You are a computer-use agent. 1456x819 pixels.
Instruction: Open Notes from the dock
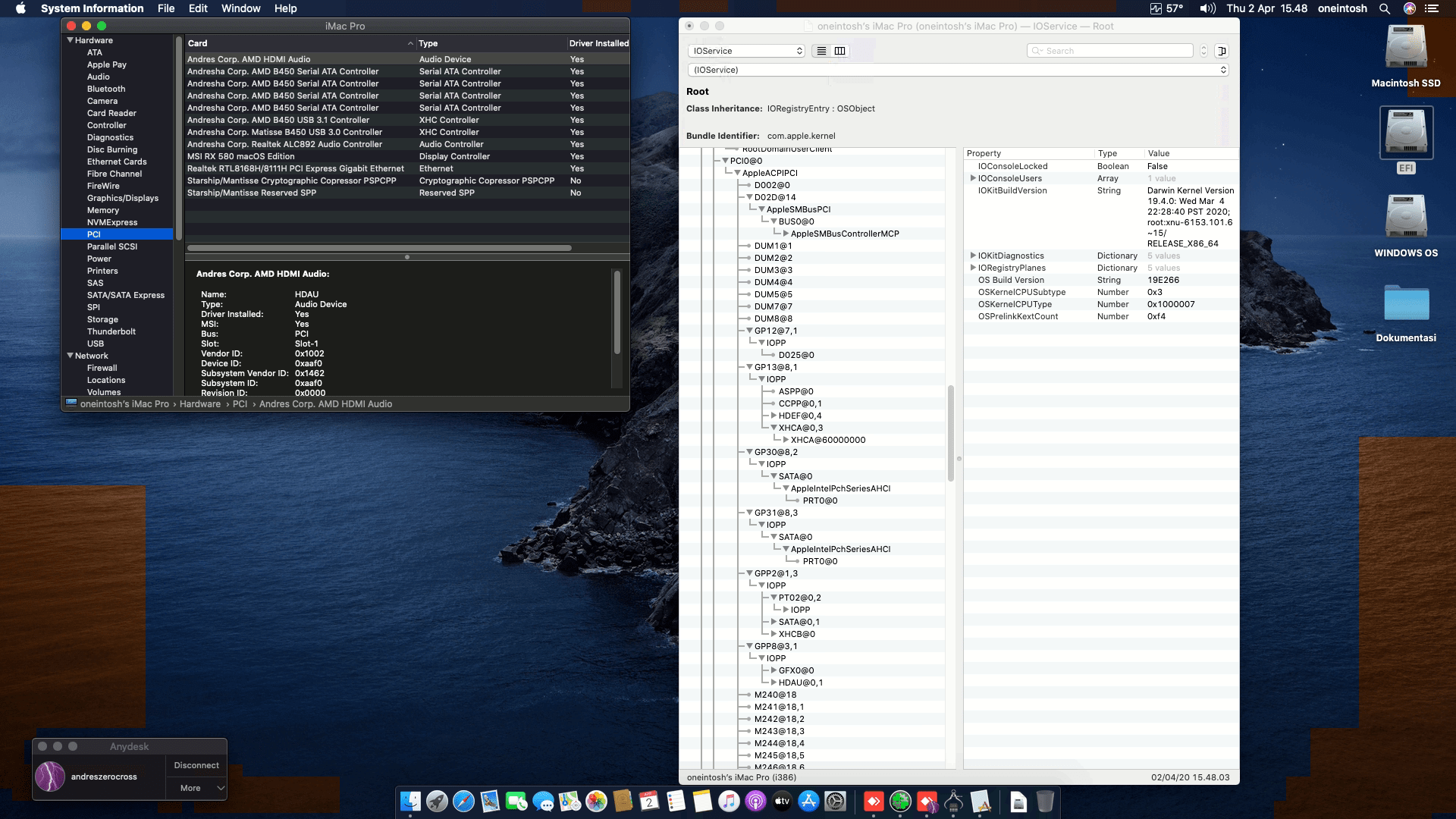pos(702,802)
